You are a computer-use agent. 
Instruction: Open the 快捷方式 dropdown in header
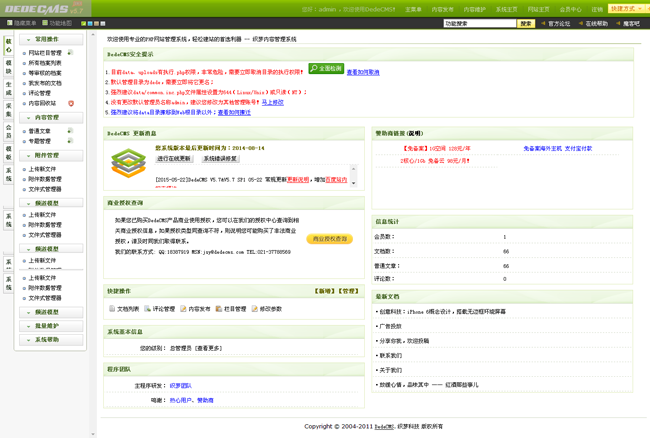(625, 9)
